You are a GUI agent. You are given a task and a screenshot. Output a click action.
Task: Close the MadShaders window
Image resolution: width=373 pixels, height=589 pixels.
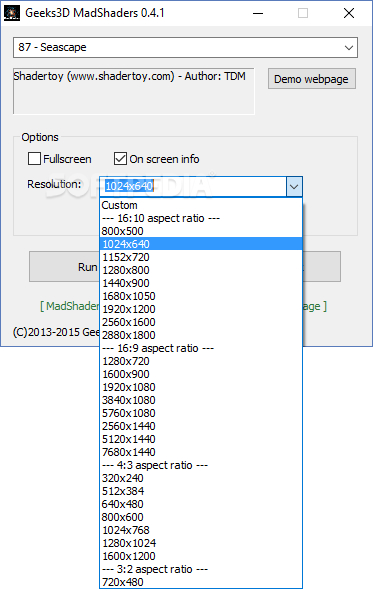(x=349, y=13)
